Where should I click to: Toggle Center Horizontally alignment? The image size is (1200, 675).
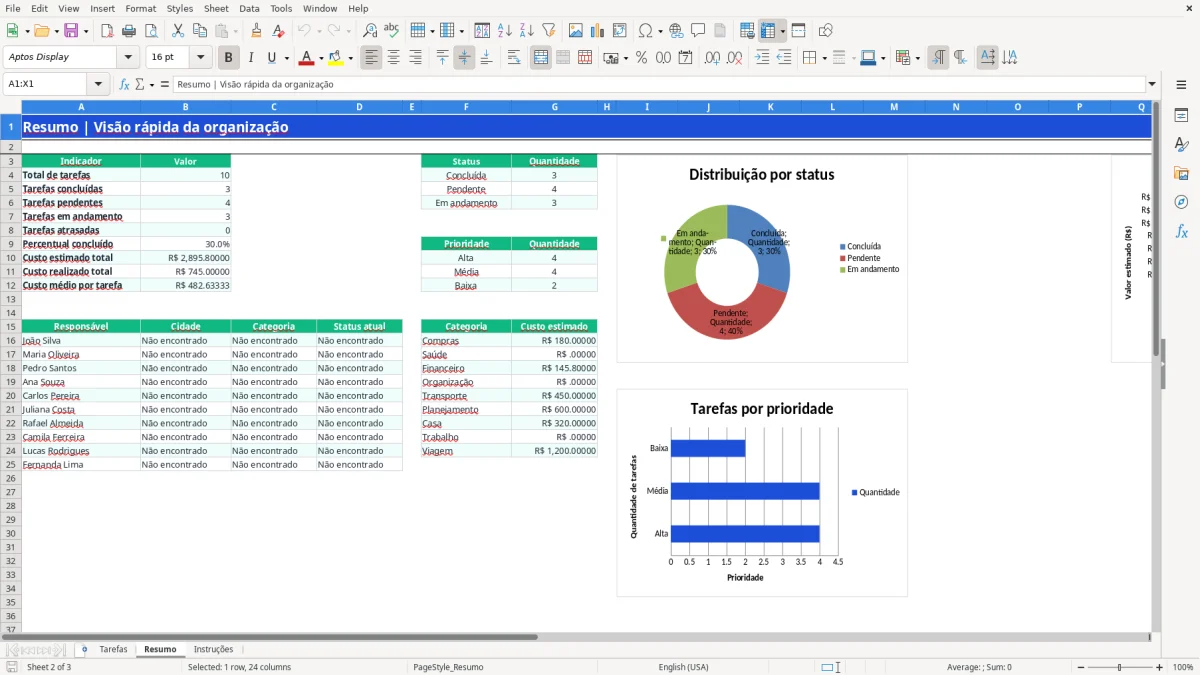coord(393,58)
